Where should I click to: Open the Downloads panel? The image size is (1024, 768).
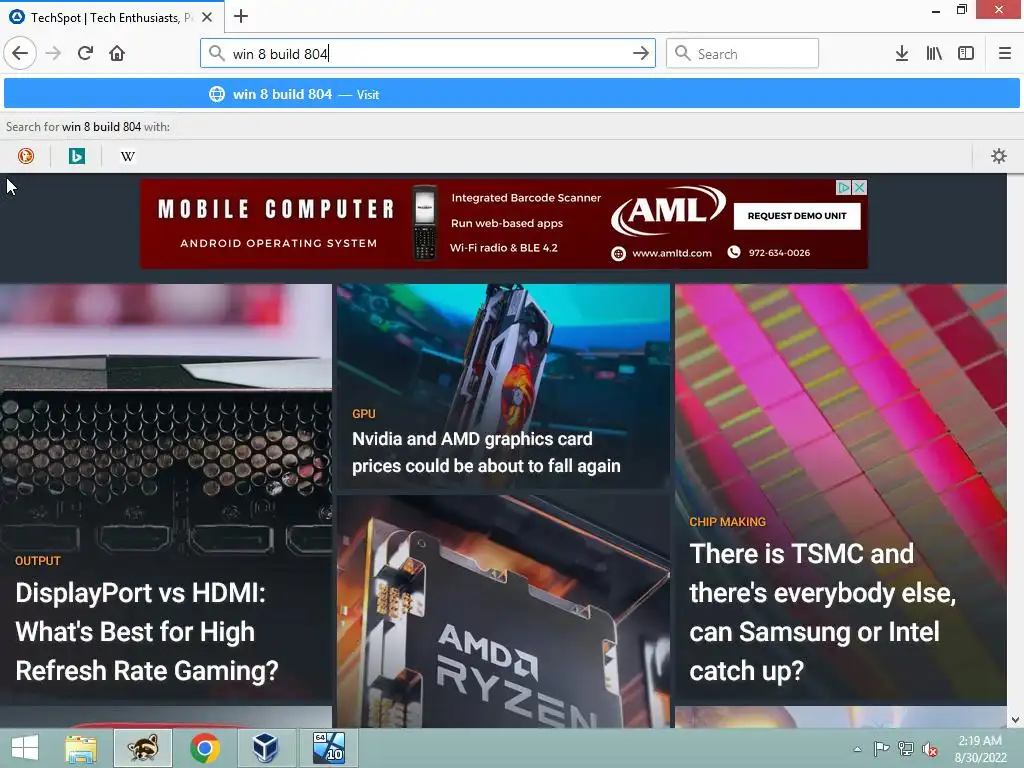pyautogui.click(x=901, y=53)
